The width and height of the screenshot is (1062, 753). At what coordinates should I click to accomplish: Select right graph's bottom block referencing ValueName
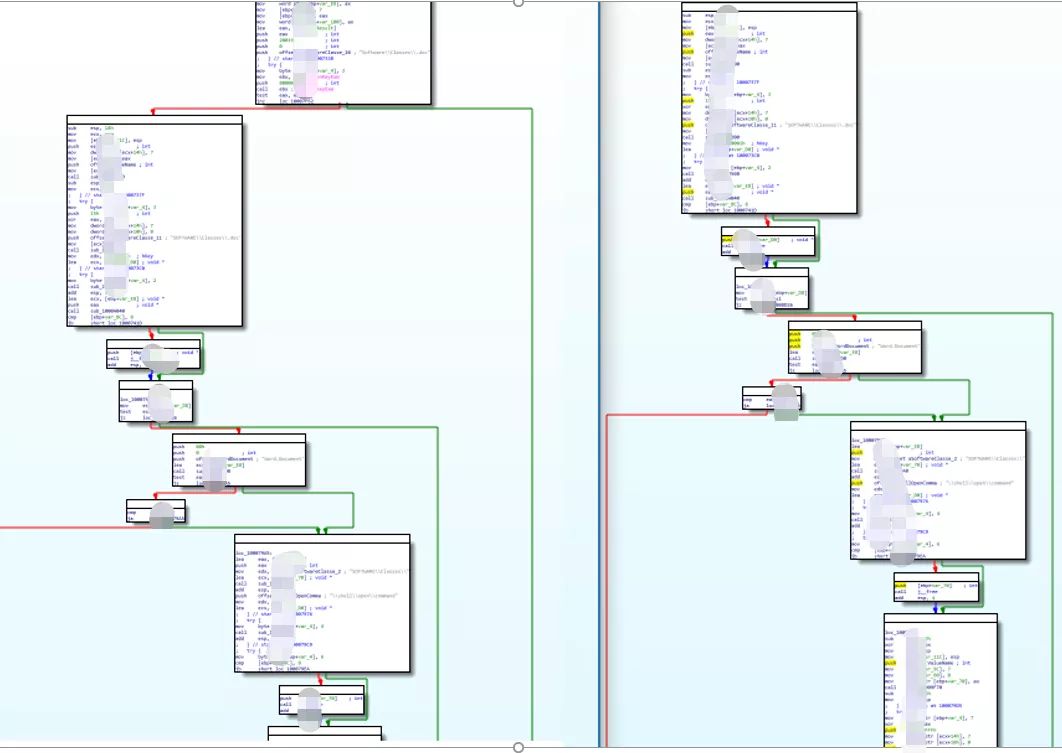[x=941, y=680]
